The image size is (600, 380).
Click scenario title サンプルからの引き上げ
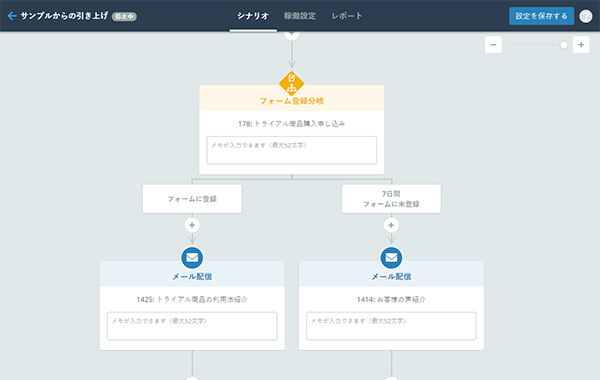tap(64, 16)
